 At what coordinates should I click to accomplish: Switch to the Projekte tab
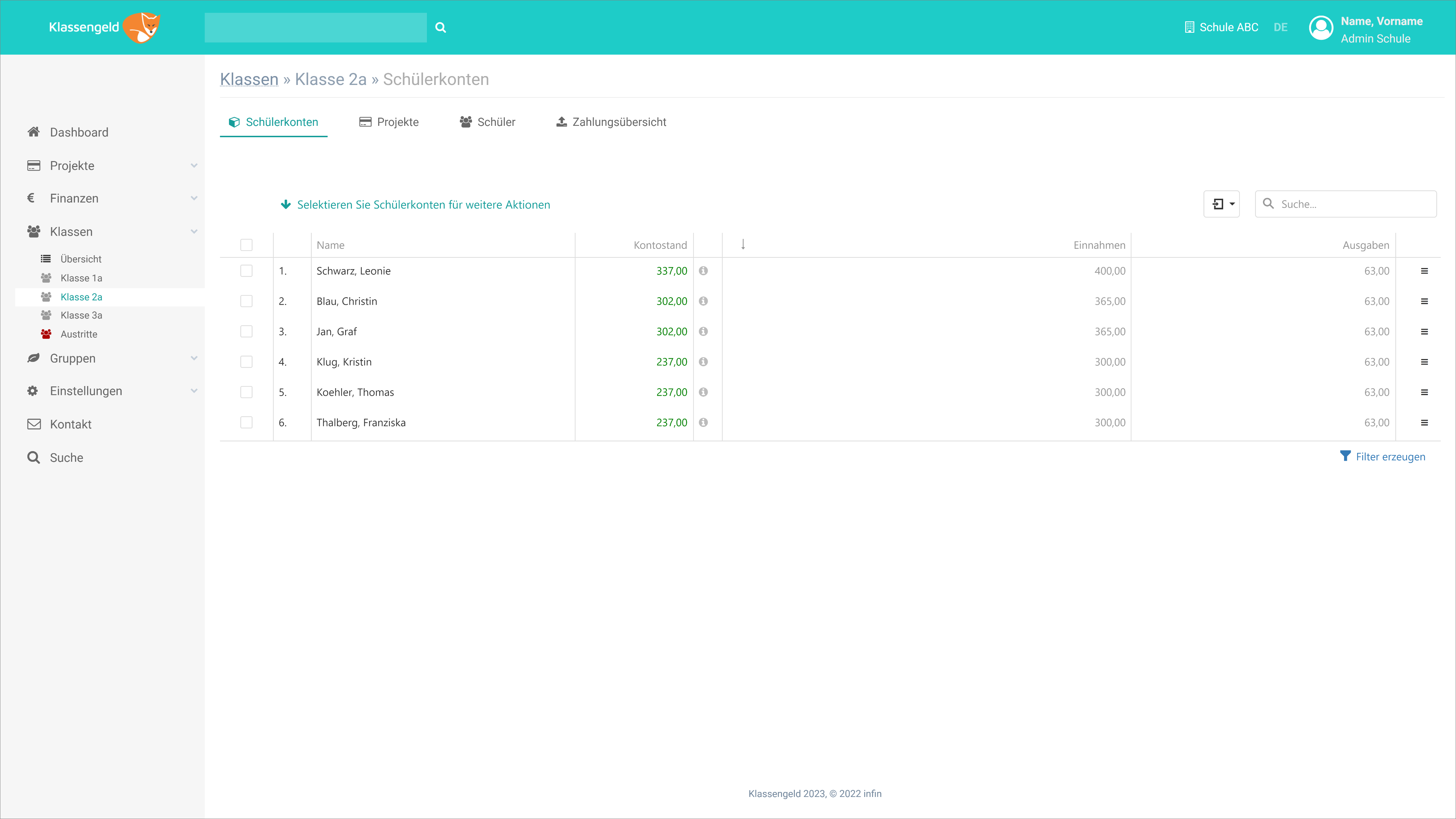click(389, 122)
